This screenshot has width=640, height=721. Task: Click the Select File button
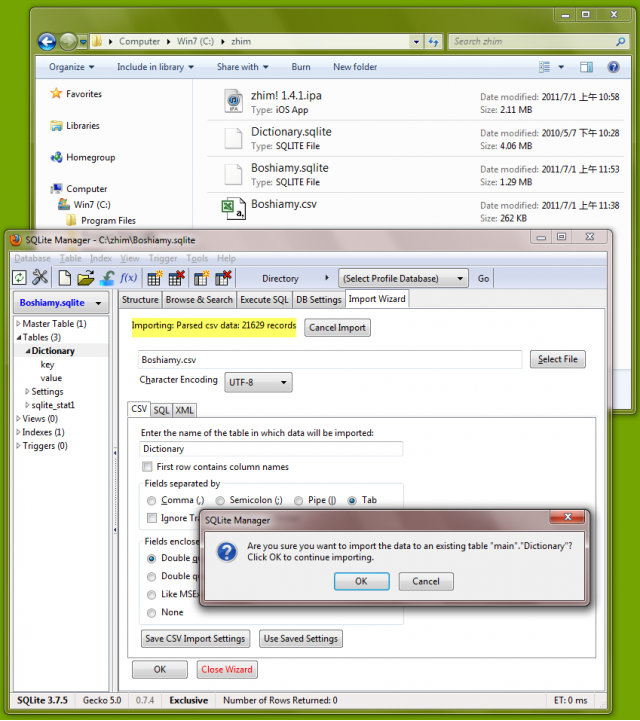point(558,359)
